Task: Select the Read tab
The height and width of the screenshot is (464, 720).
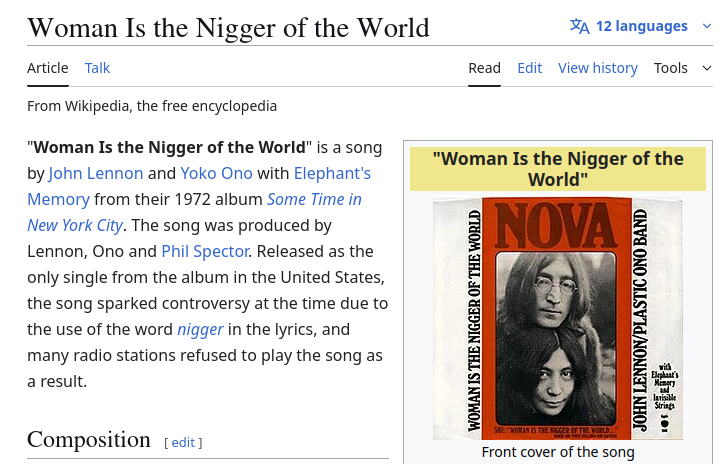Action: click(x=484, y=68)
